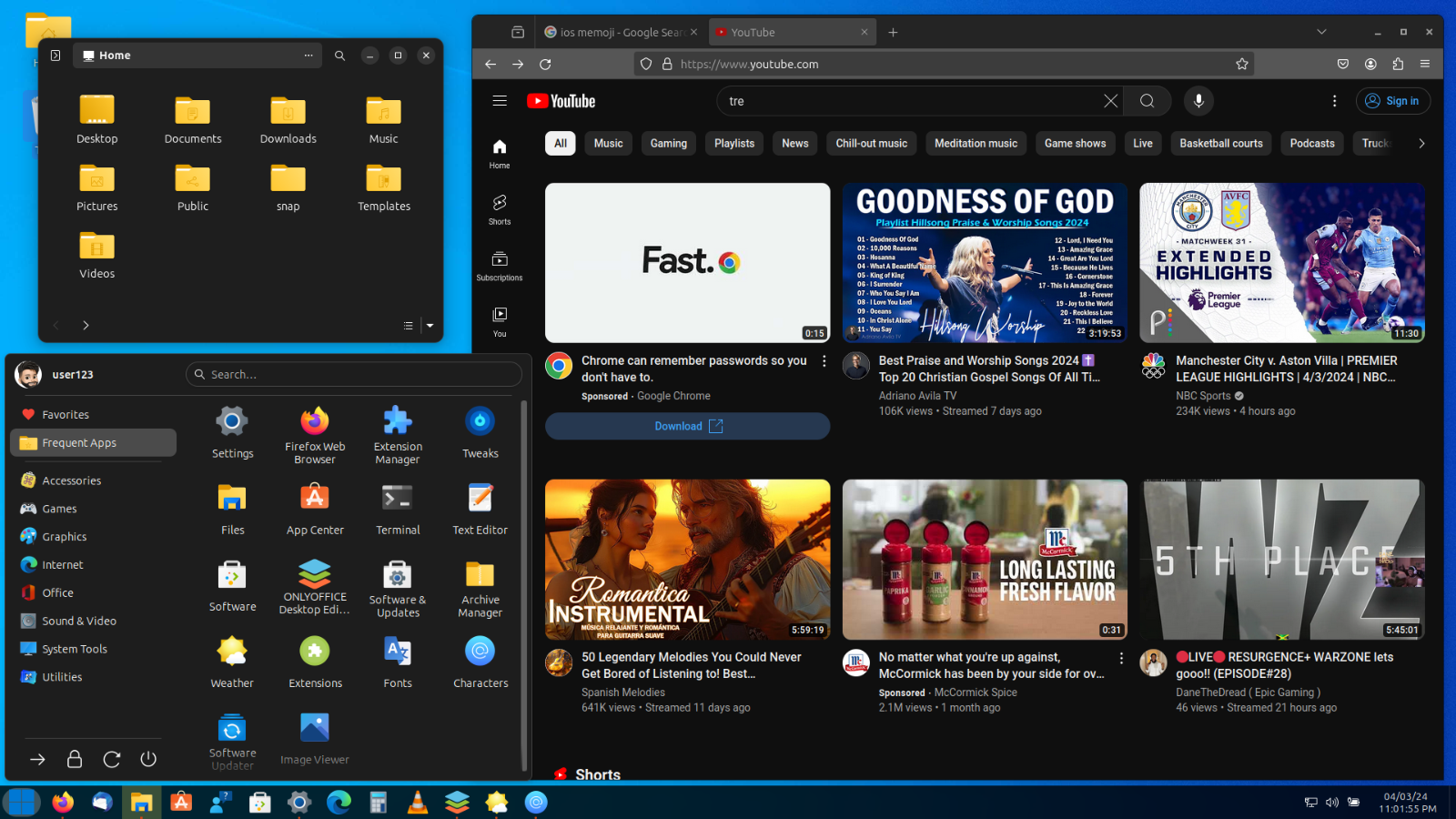Screen dimensions: 1456x819
Task: Open the Firefox extensions puzzle icon
Action: point(1398,64)
